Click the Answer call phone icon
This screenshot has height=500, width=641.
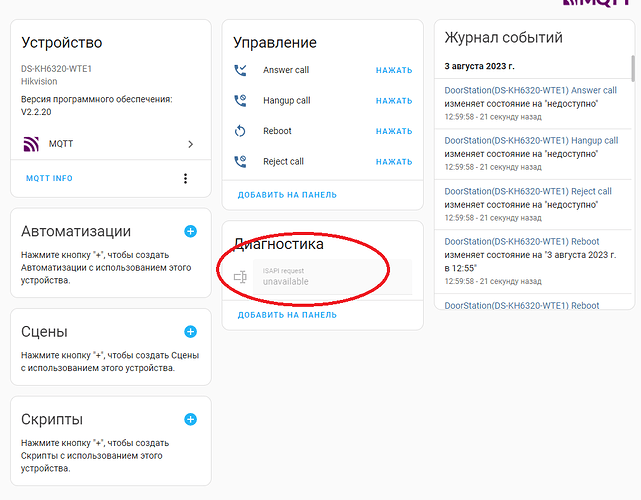click(240, 70)
